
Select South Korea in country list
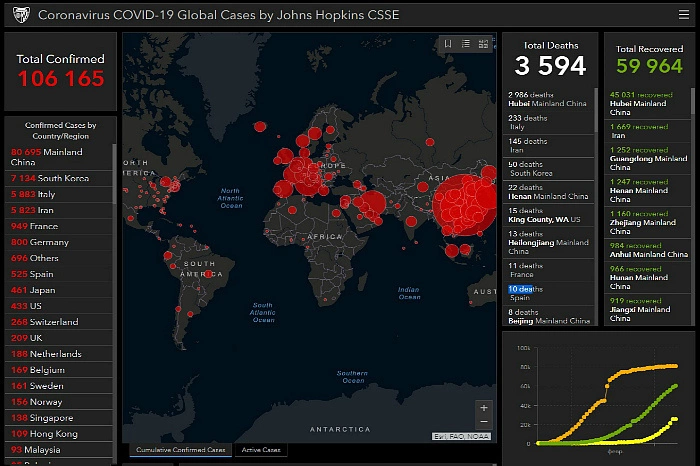[50, 178]
